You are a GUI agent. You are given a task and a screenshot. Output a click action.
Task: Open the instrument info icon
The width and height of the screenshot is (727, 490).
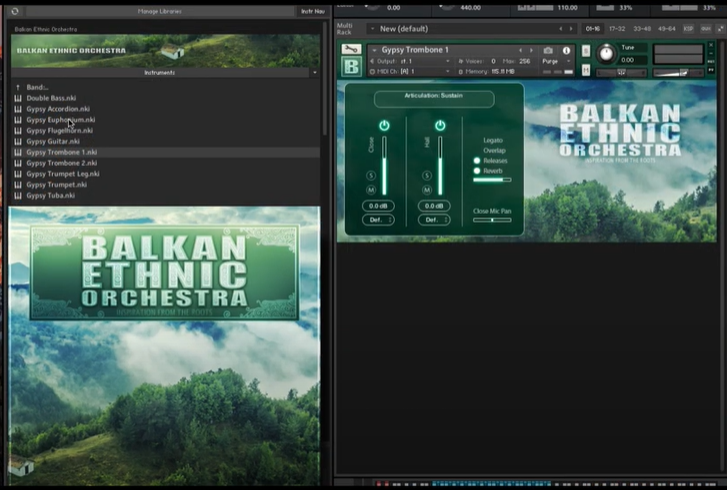pyautogui.click(x=566, y=50)
